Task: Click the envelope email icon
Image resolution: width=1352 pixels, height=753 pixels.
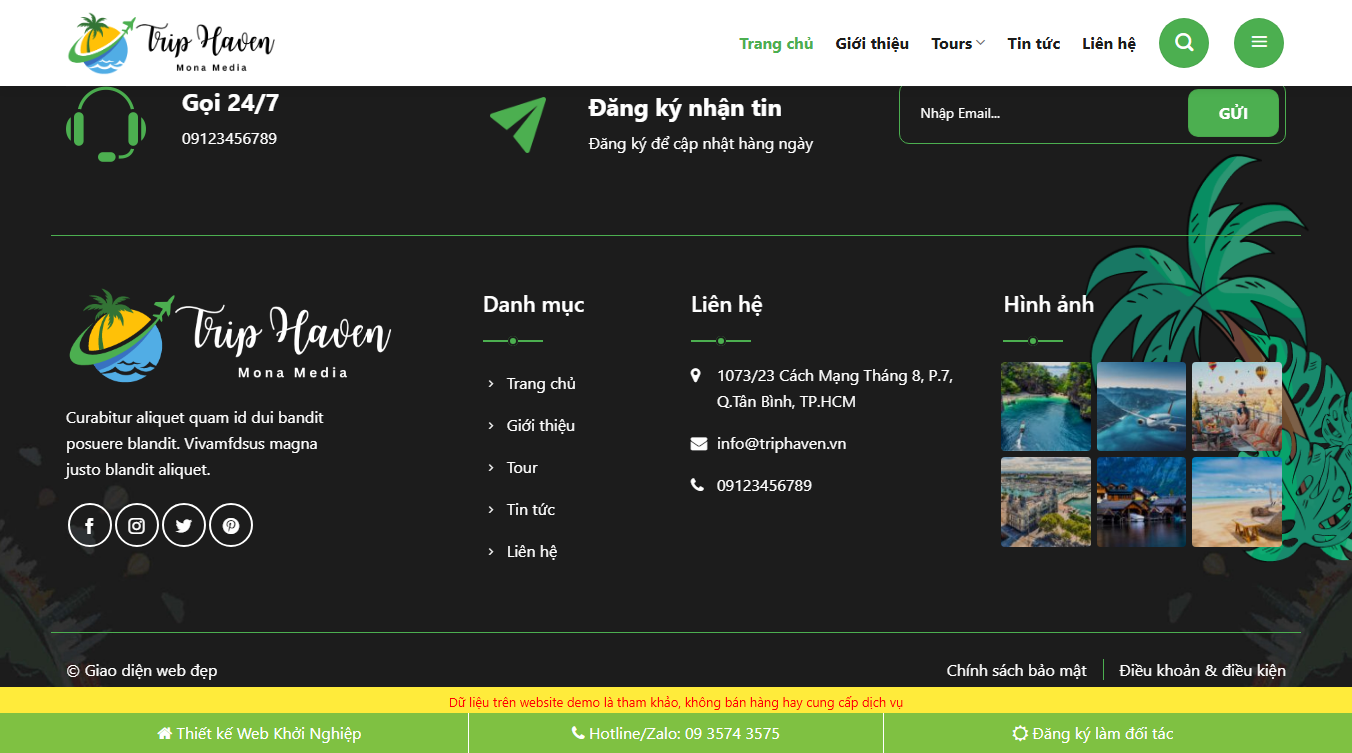Action: click(x=699, y=444)
